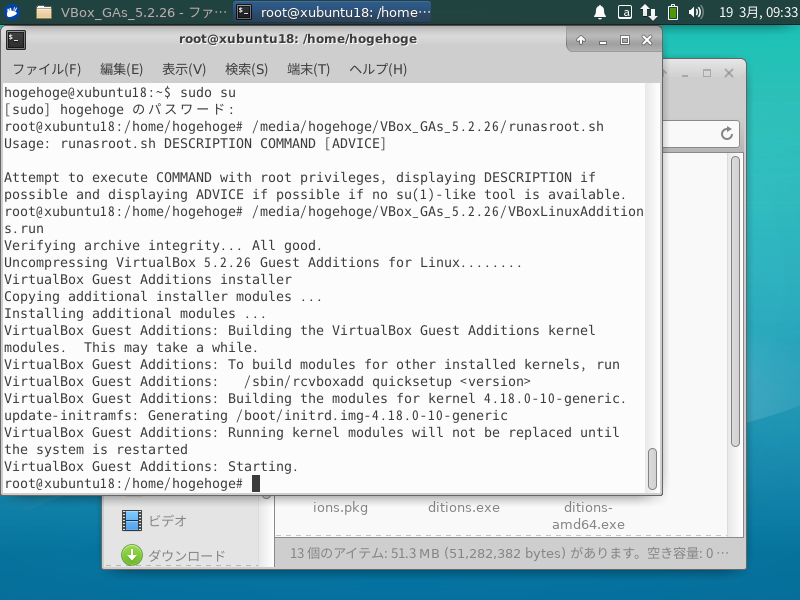The height and width of the screenshot is (600, 800).
Task: Open the Whisker applications menu icon
Action: 11,12
